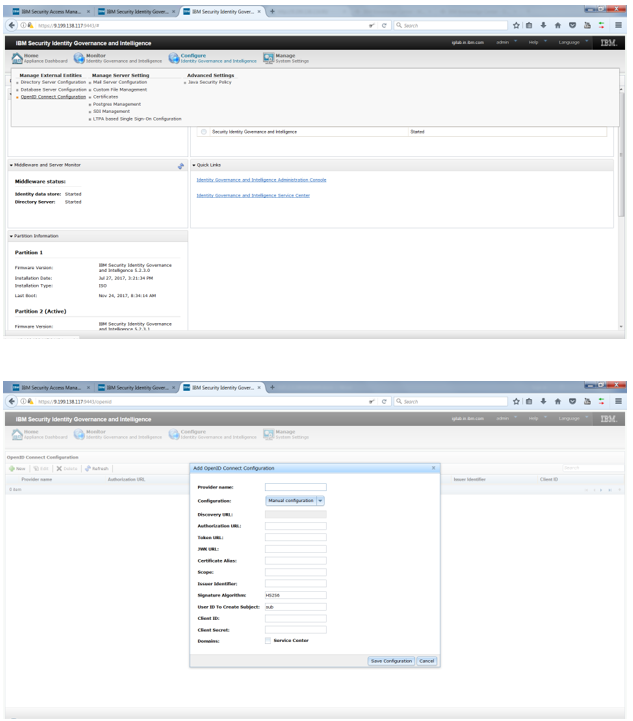Click the Manage System Settings icon in the dashboard window
The width and height of the screenshot is (633, 721).
point(268,58)
